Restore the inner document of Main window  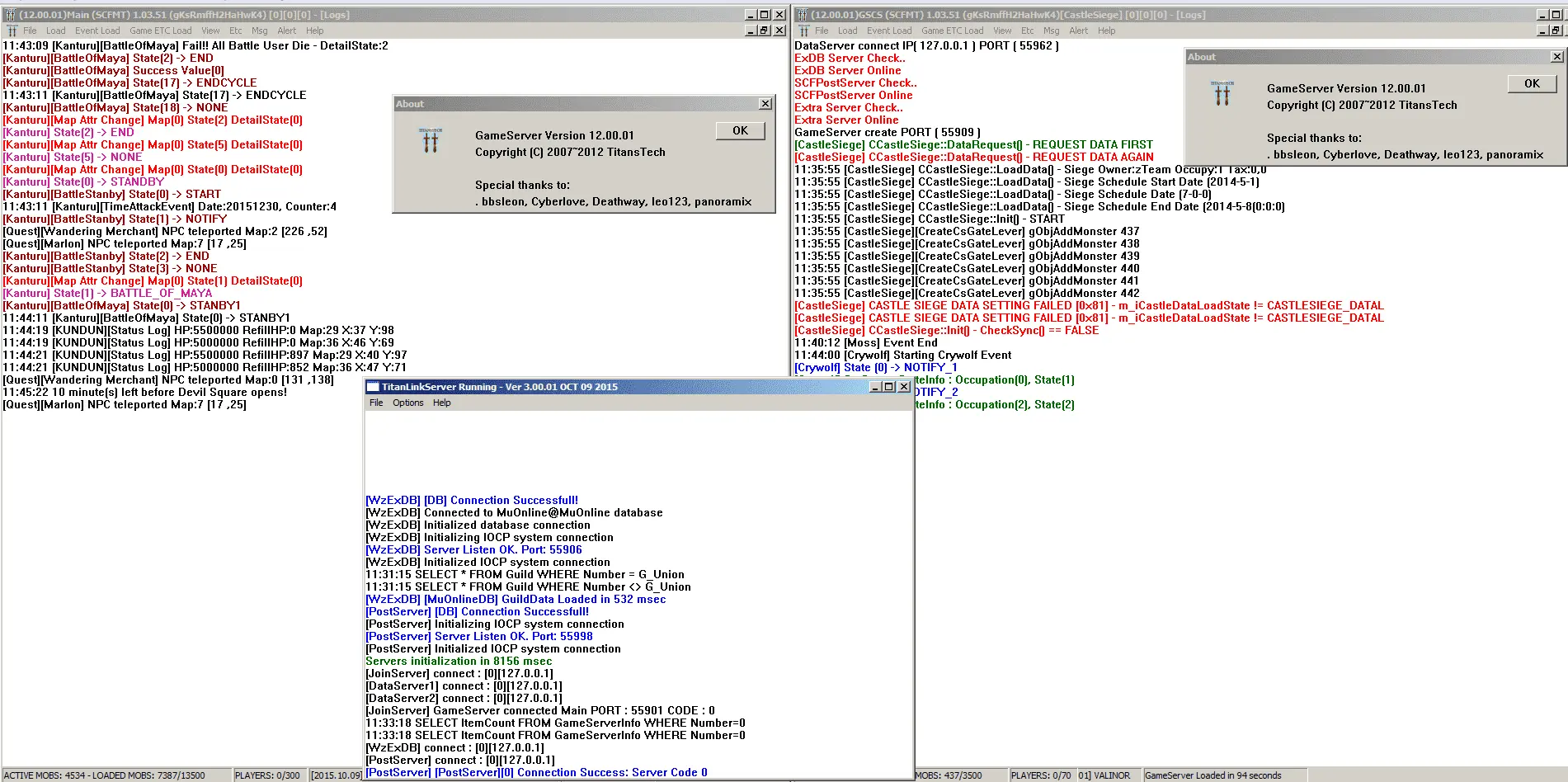coord(765,31)
